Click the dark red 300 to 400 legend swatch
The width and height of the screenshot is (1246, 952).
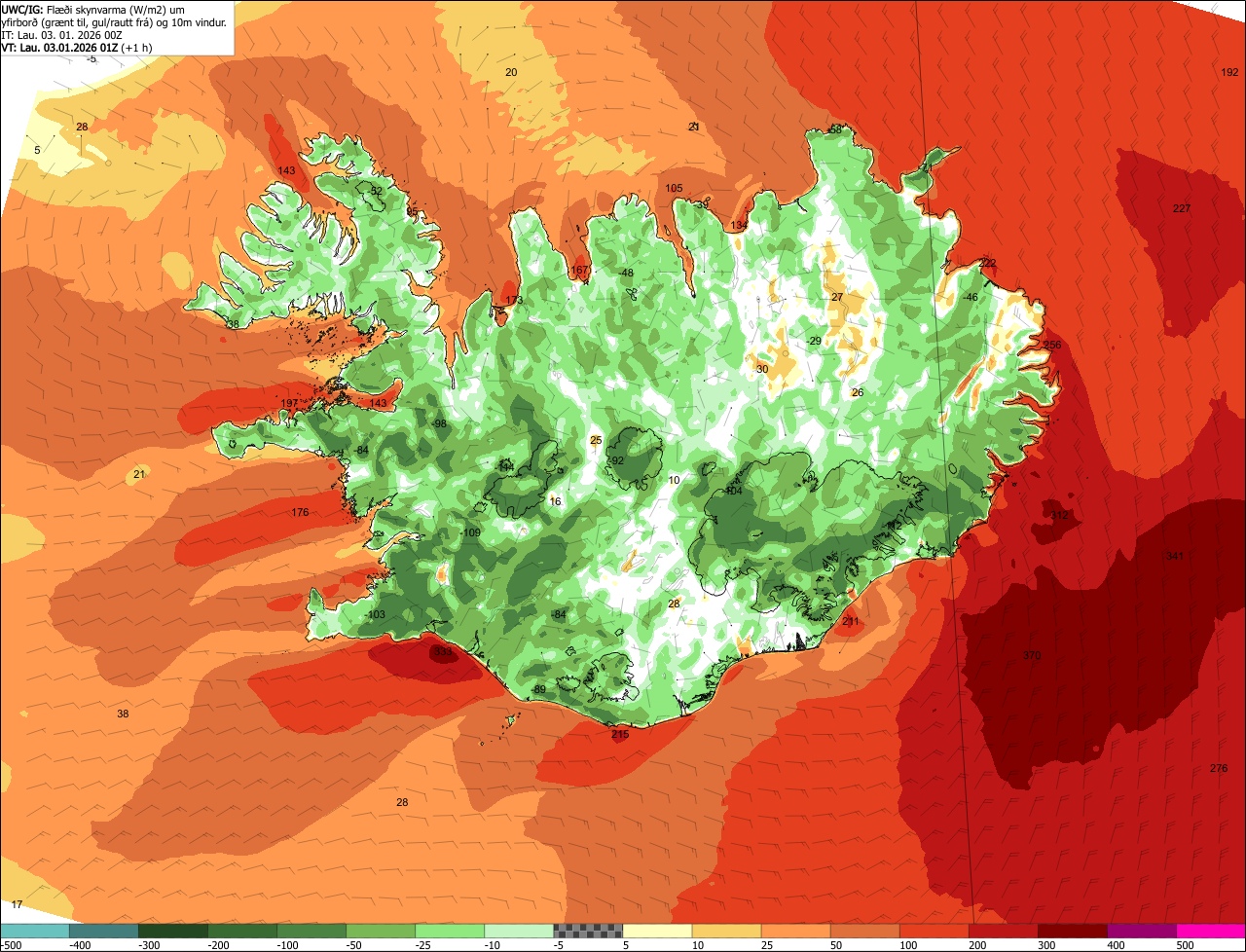[1073, 931]
